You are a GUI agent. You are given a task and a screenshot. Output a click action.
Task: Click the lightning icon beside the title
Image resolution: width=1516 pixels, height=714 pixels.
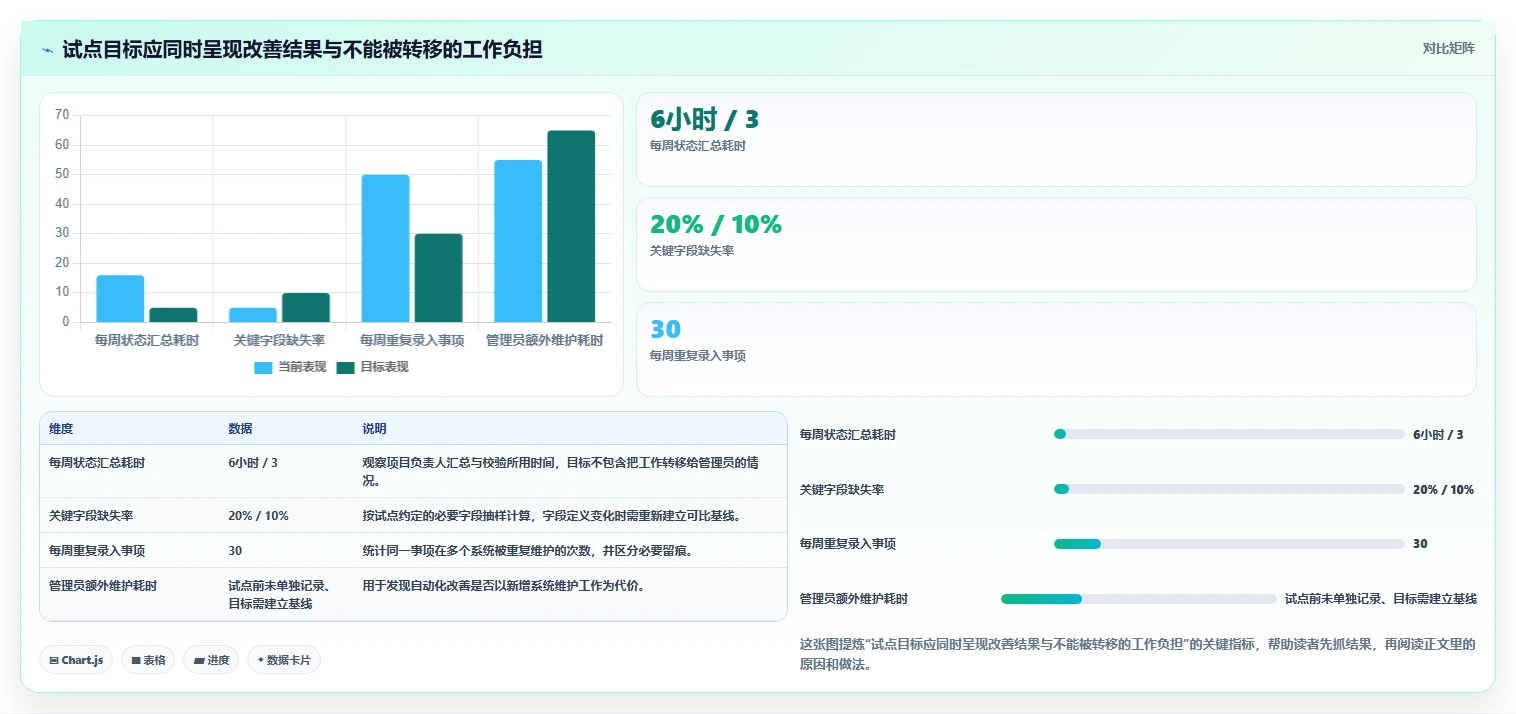tap(48, 49)
